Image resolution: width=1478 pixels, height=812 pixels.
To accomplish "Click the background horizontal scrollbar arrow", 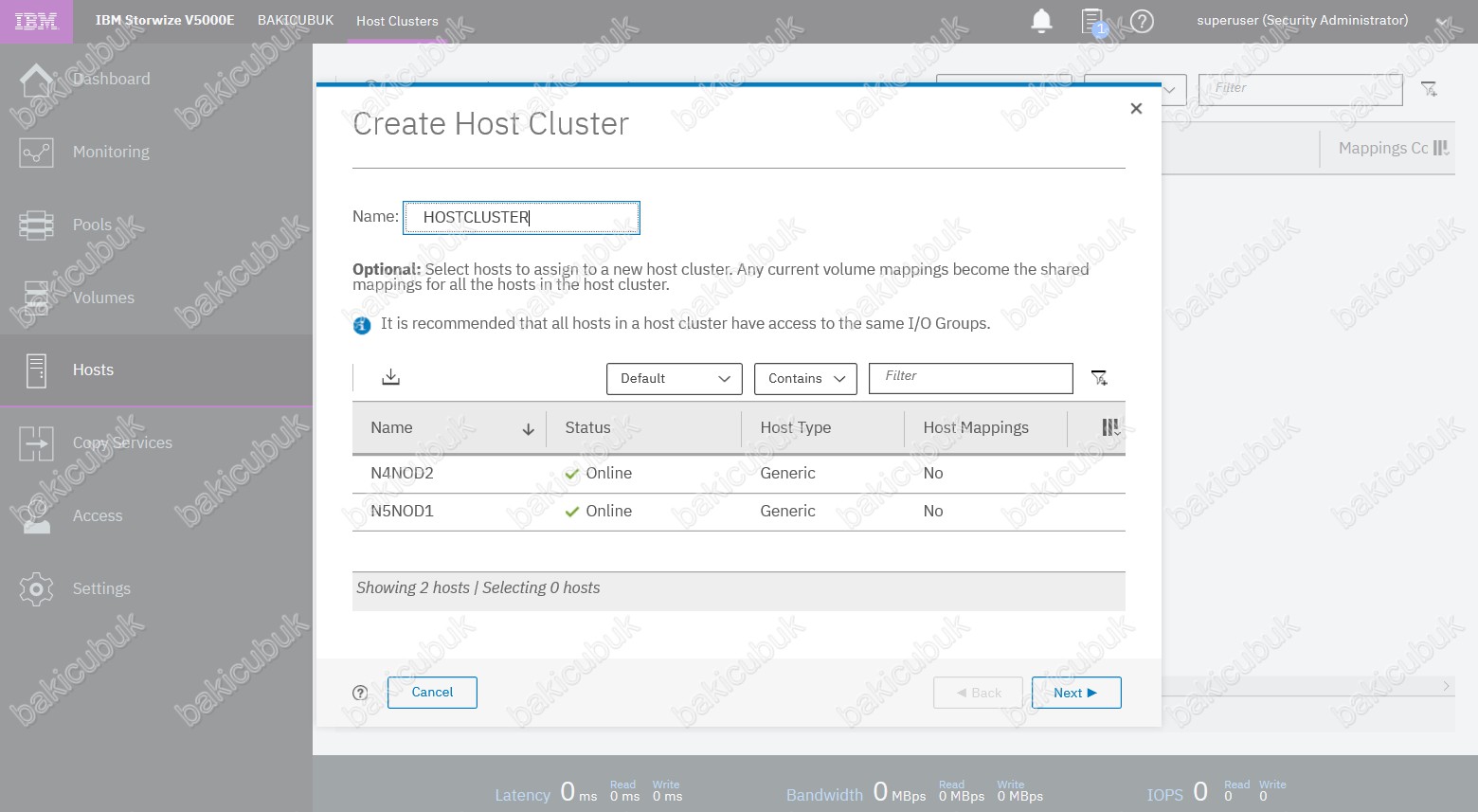I will tap(1446, 686).
